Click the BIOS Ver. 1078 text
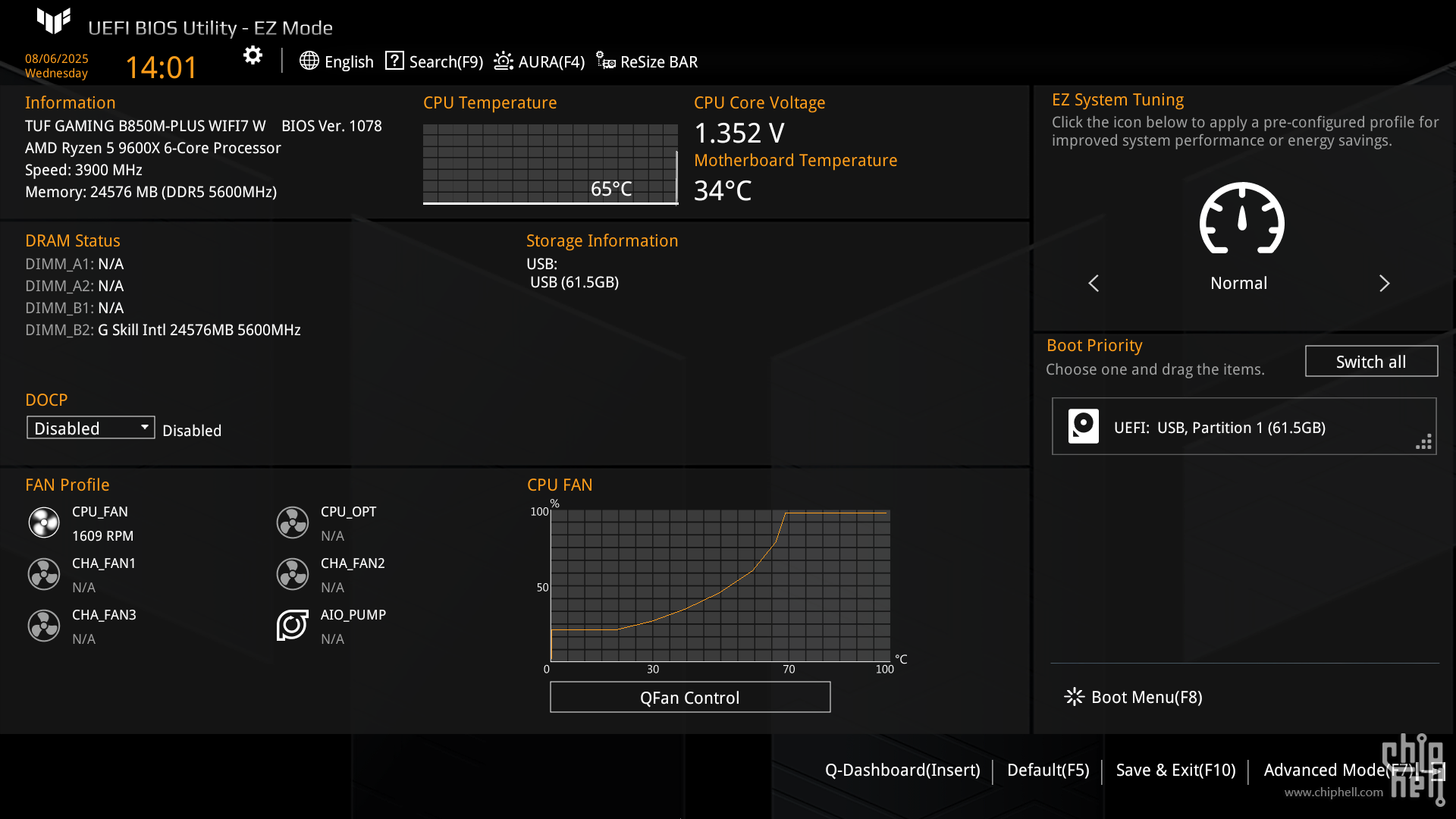The width and height of the screenshot is (1456, 819). click(x=331, y=126)
